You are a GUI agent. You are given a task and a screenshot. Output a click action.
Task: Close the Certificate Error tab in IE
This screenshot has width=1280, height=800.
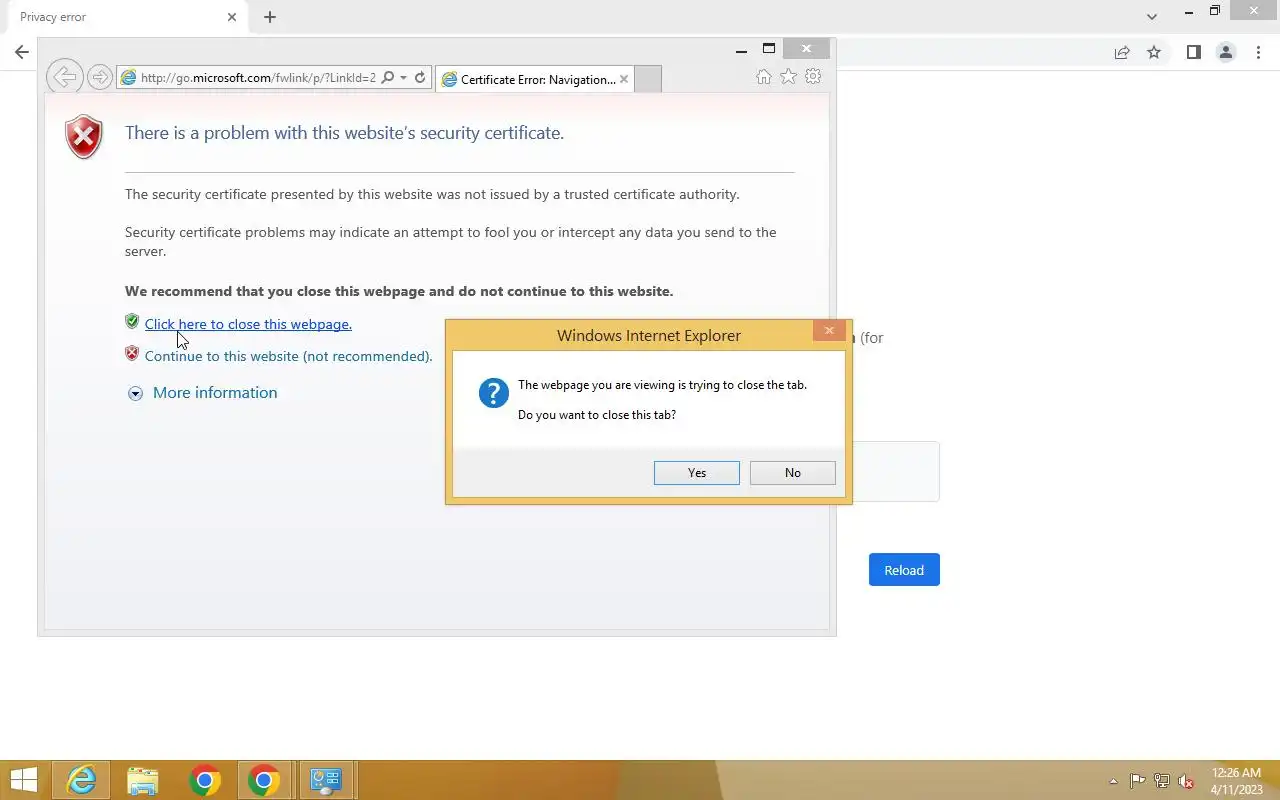pyautogui.click(x=624, y=79)
